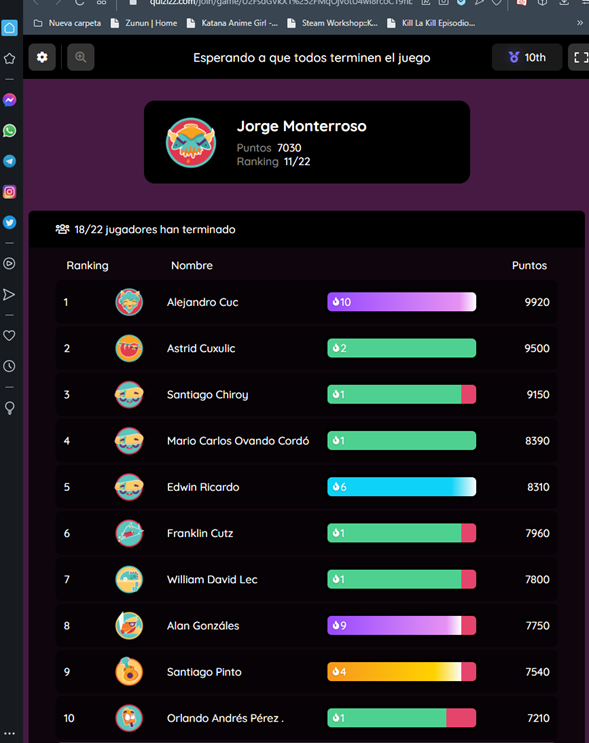Open the Player icon in sidebar
Viewport: 589px width, 743px height.
pyautogui.click(x=9, y=263)
